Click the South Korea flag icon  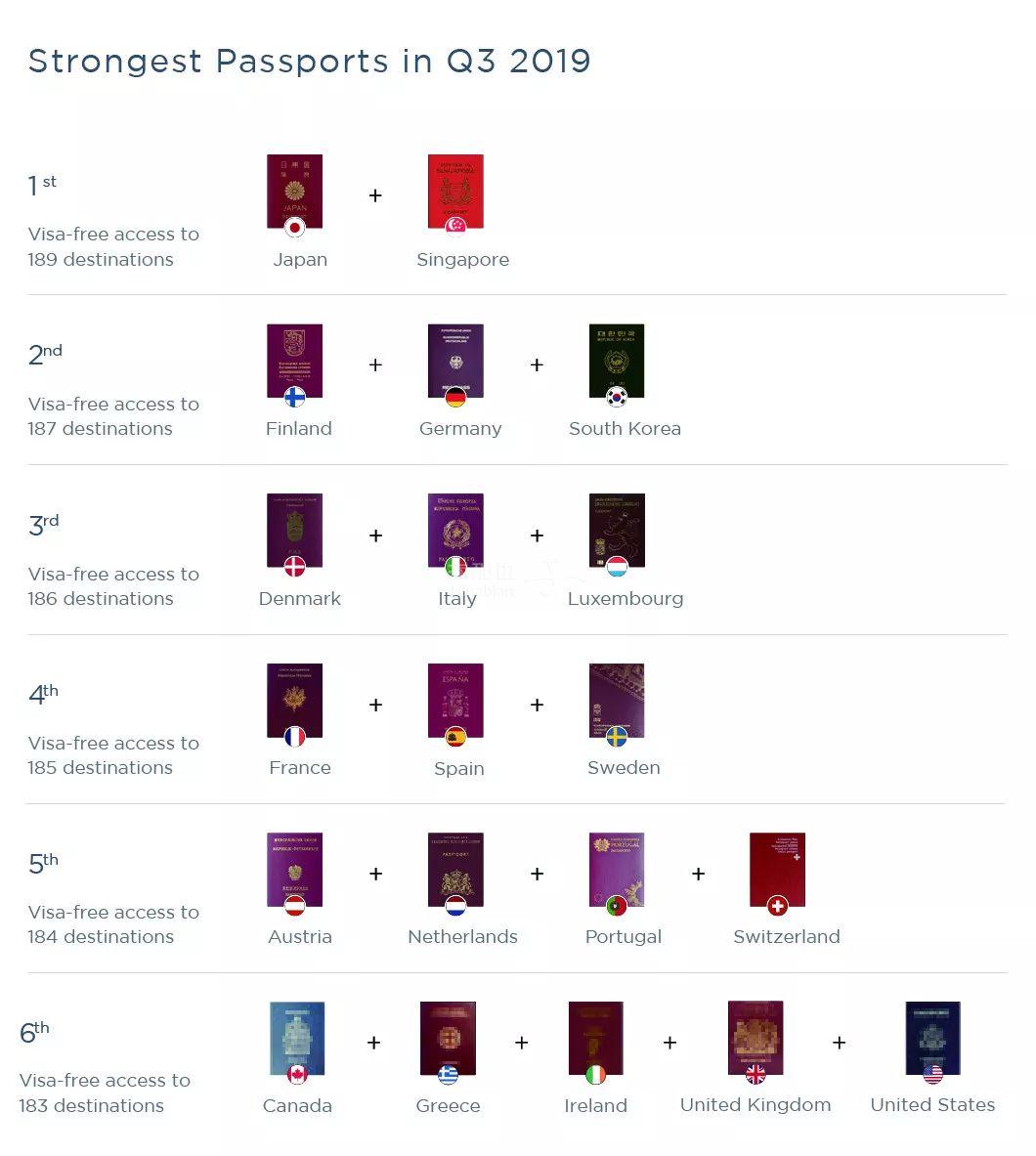click(x=617, y=397)
